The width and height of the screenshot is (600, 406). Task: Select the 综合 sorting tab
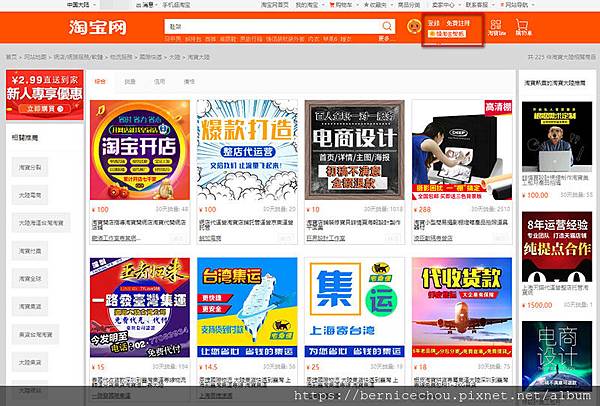(100, 82)
